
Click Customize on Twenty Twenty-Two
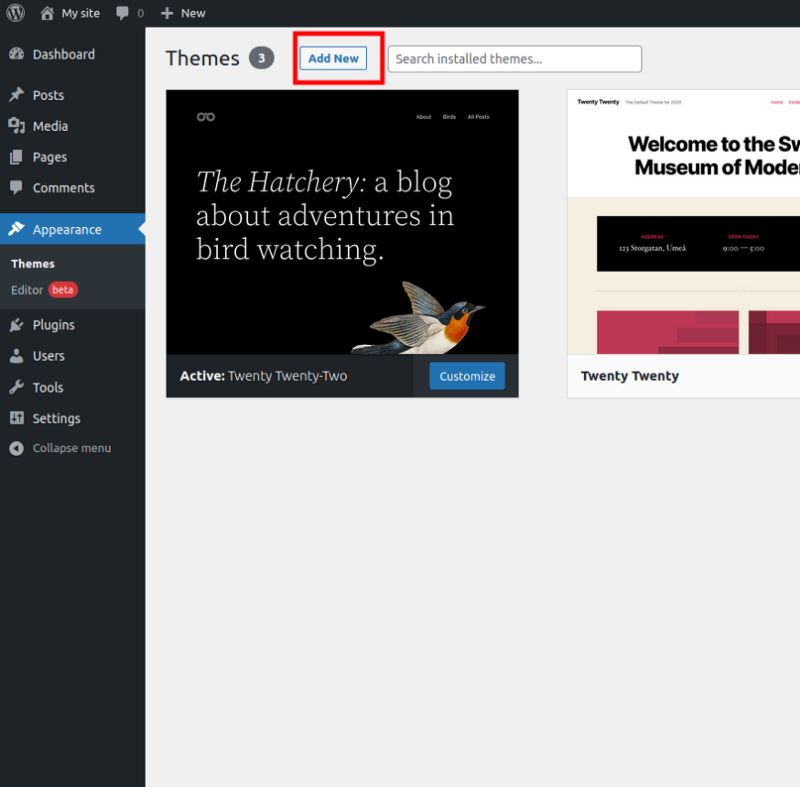coord(467,376)
